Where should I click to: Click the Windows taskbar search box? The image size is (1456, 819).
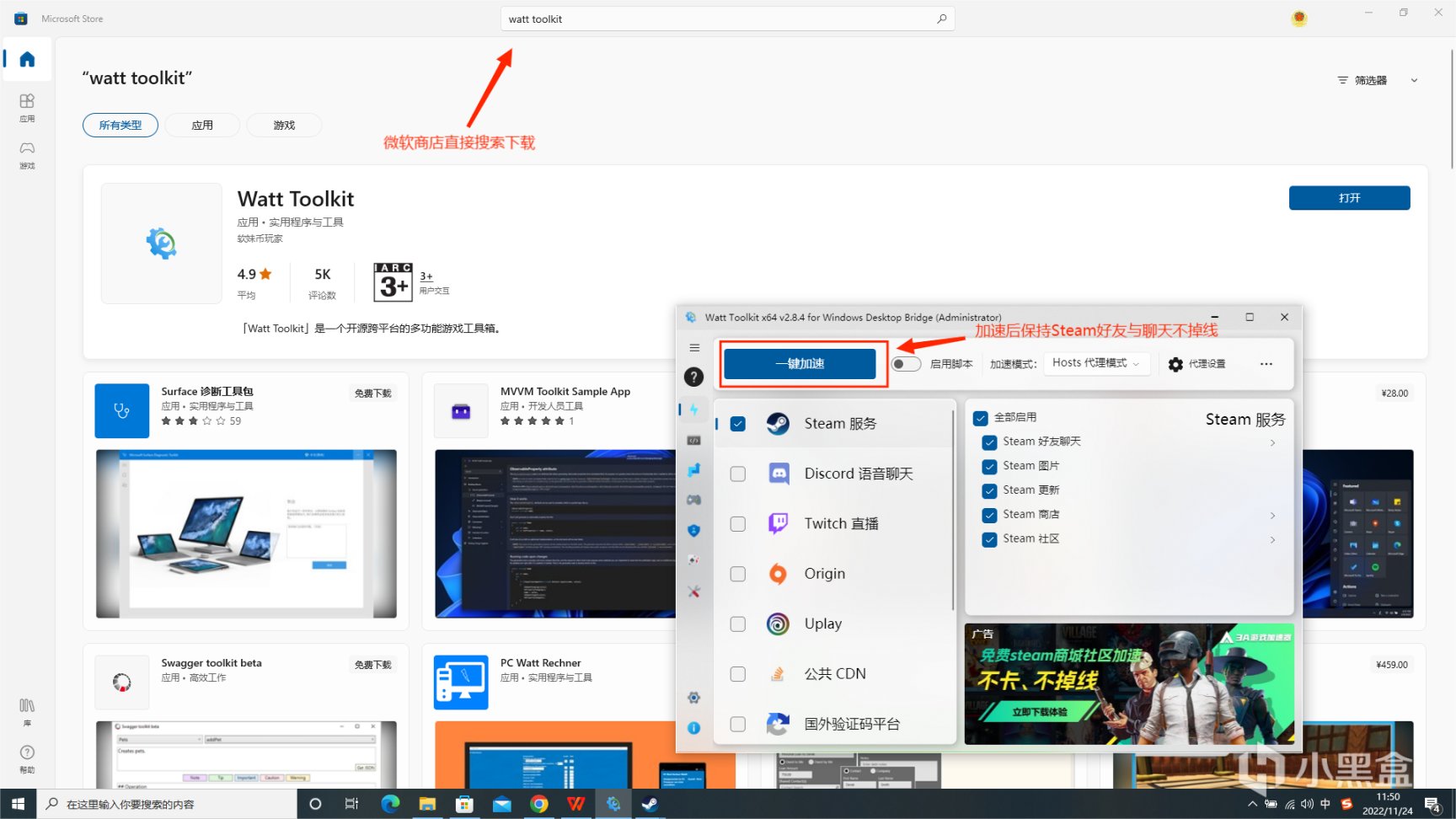(167, 804)
